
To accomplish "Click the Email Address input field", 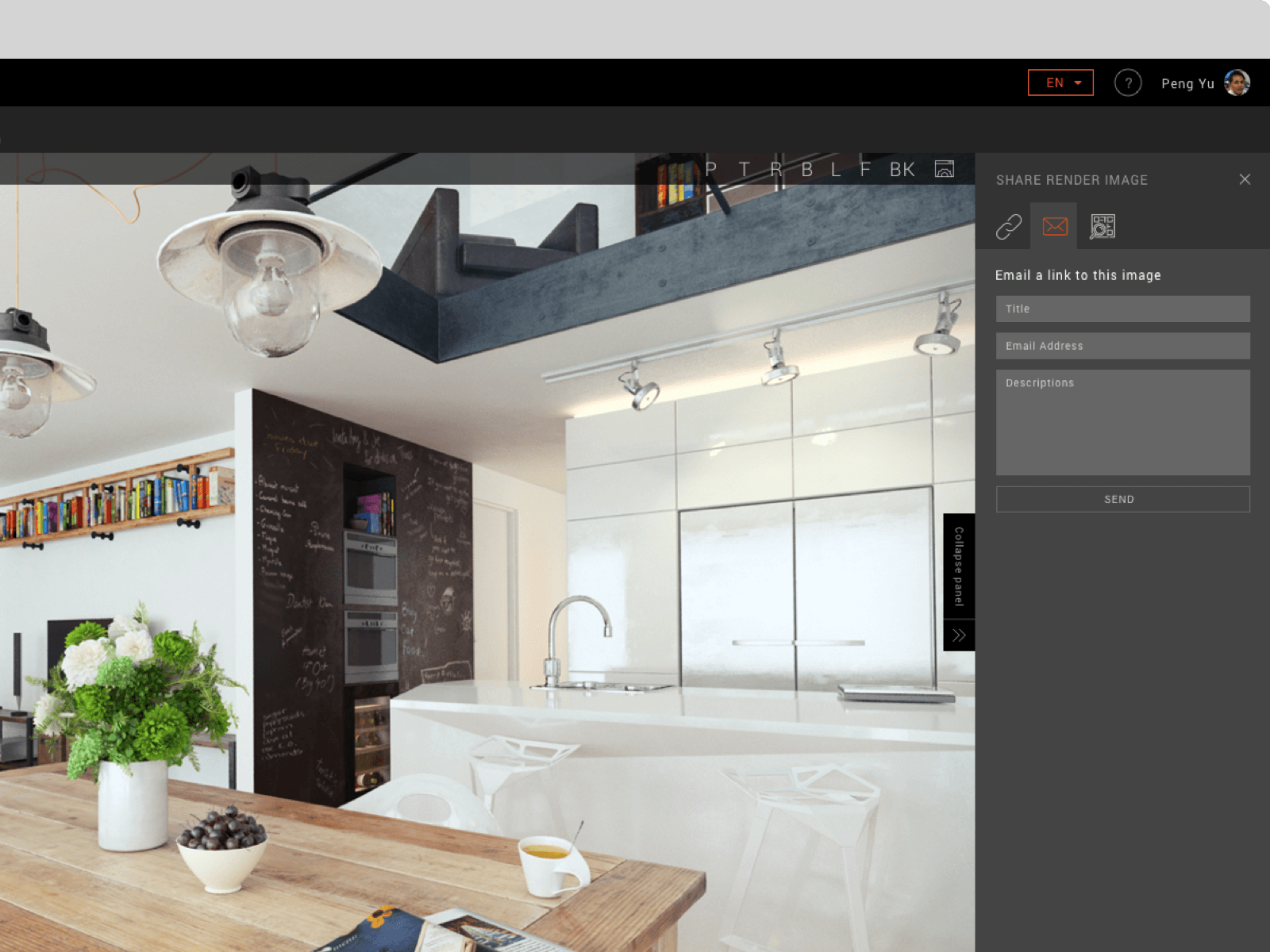I will coord(1123,346).
